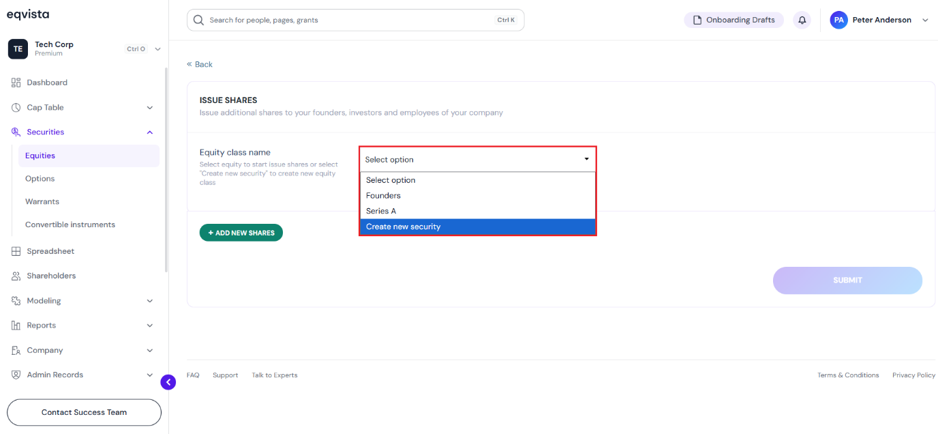Image resolution: width=938 pixels, height=434 pixels.
Task: Click the PA user avatar
Action: (x=839, y=20)
